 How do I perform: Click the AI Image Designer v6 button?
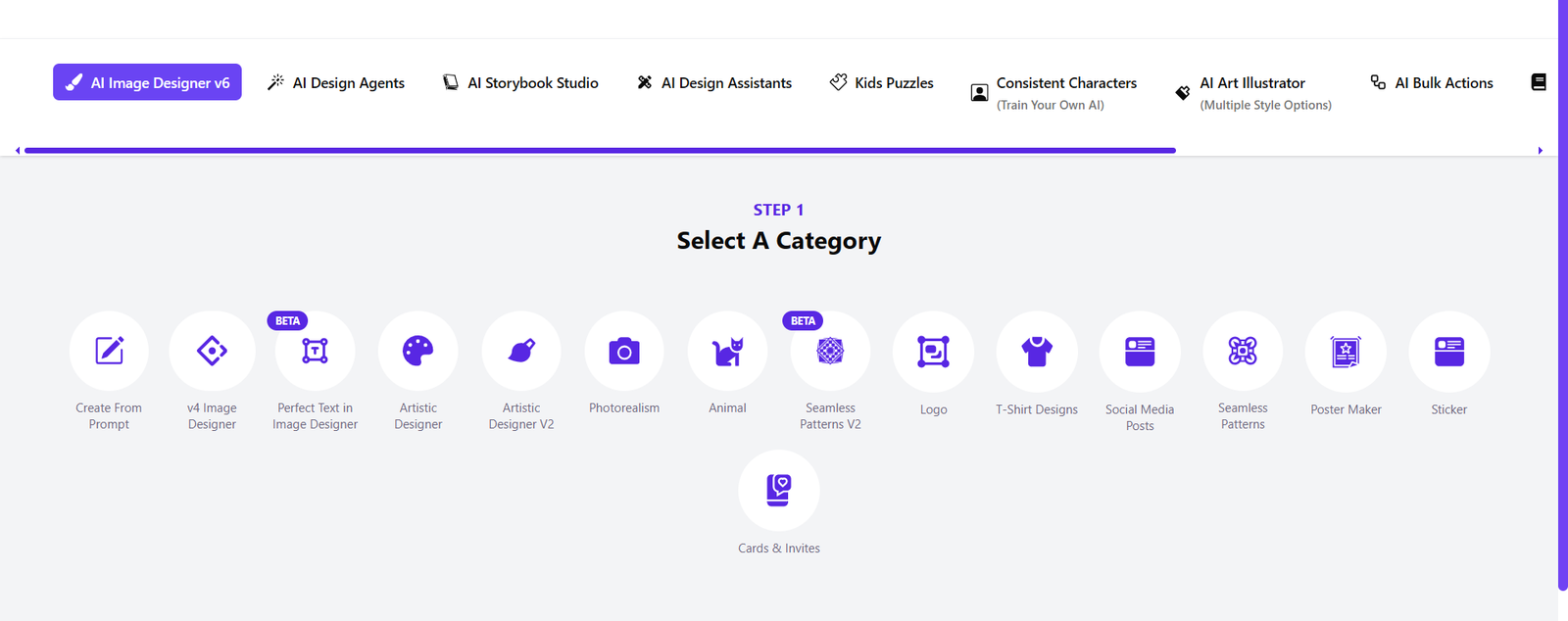[x=147, y=82]
